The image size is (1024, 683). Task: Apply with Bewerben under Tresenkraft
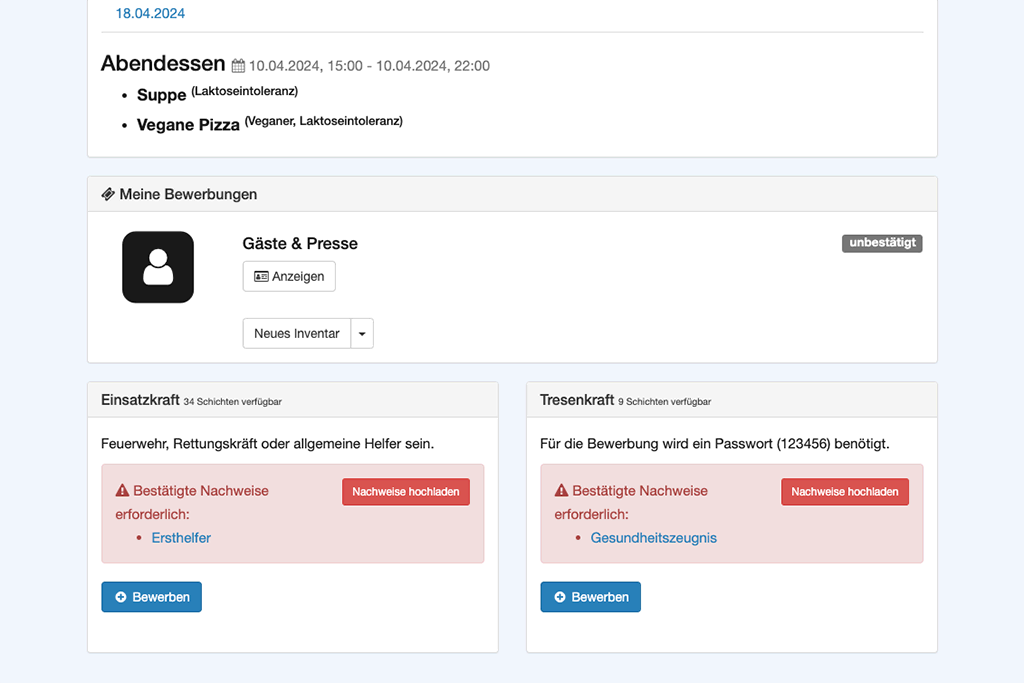590,597
